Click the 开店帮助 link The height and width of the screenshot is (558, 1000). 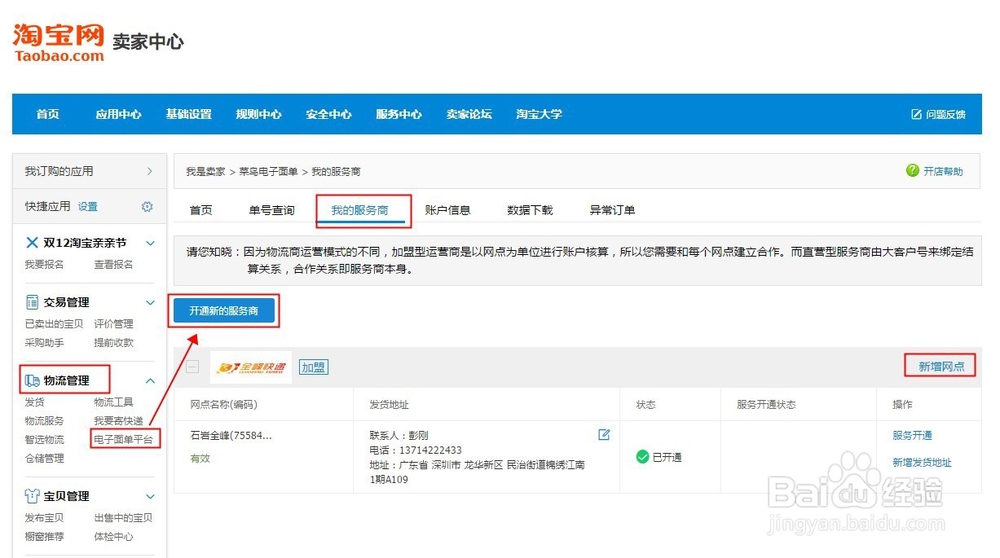point(943,171)
